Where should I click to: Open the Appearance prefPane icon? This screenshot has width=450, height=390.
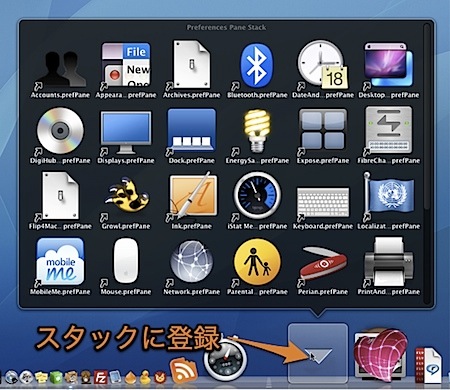coord(126,65)
